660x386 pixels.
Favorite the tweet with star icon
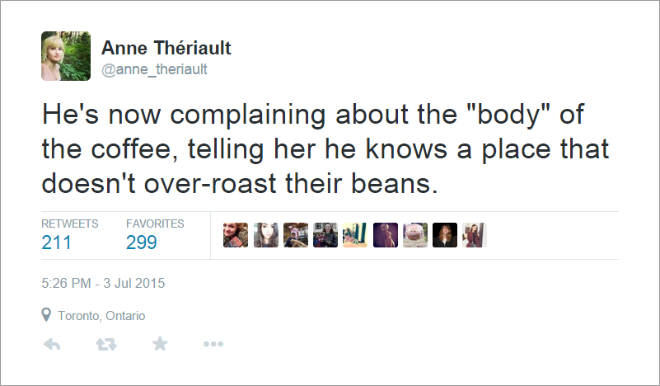coord(160,344)
